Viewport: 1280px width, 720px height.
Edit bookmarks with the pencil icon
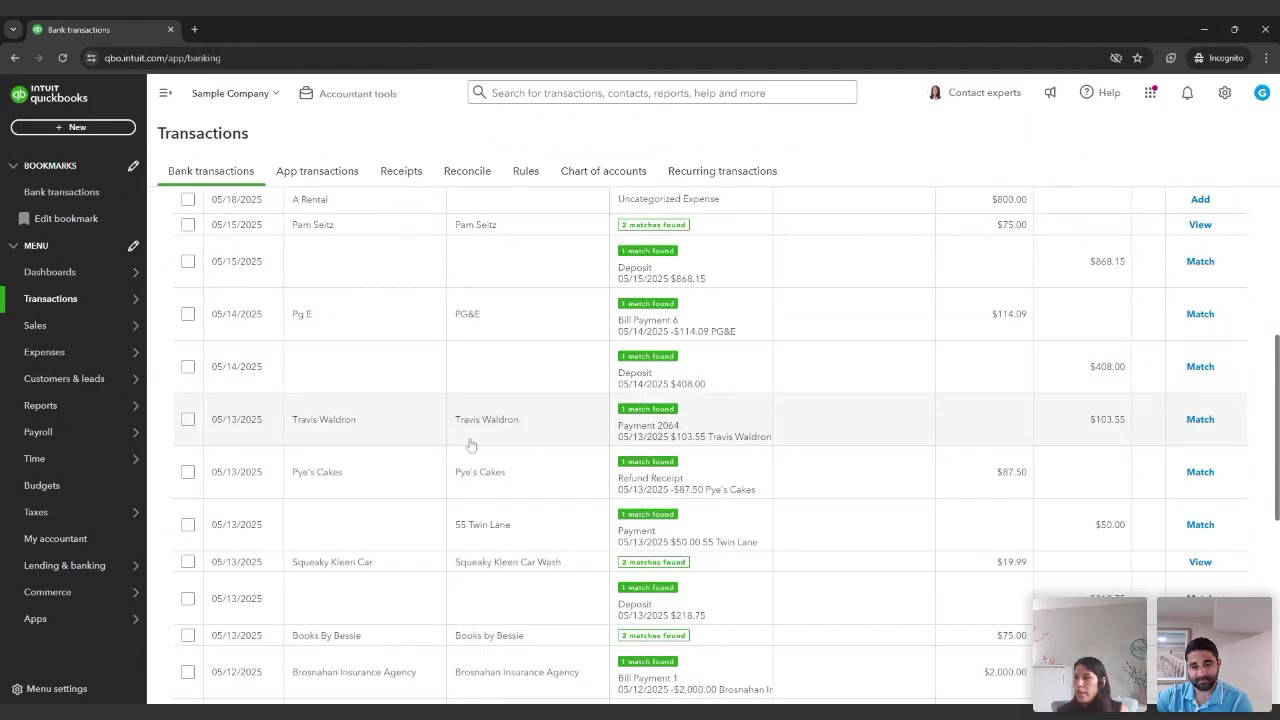[x=133, y=165]
